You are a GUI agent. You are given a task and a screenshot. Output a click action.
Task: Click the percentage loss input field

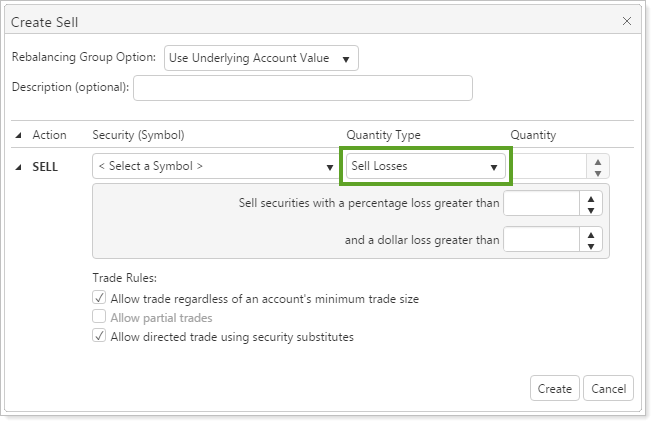click(541, 204)
